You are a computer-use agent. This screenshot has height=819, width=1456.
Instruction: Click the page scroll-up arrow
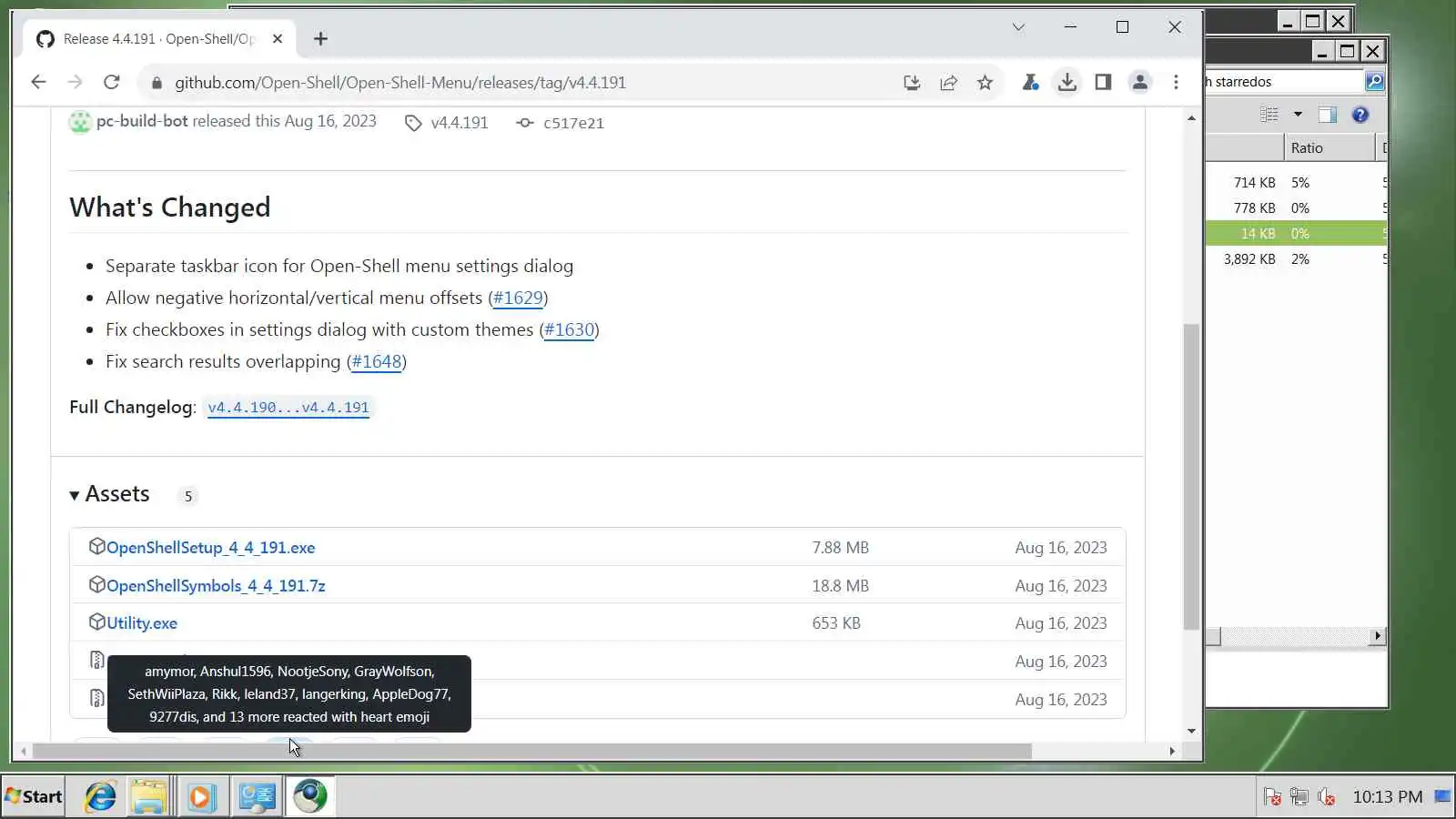1191,118
